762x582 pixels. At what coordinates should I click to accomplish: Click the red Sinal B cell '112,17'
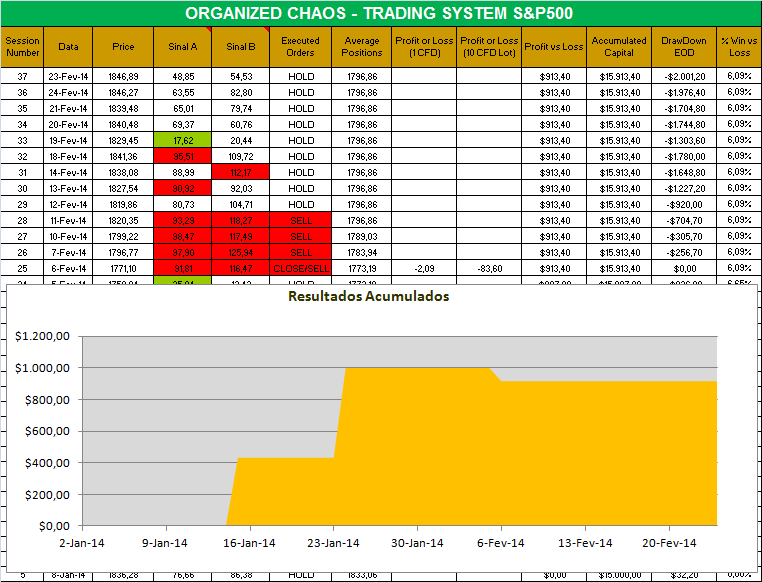coord(241,172)
